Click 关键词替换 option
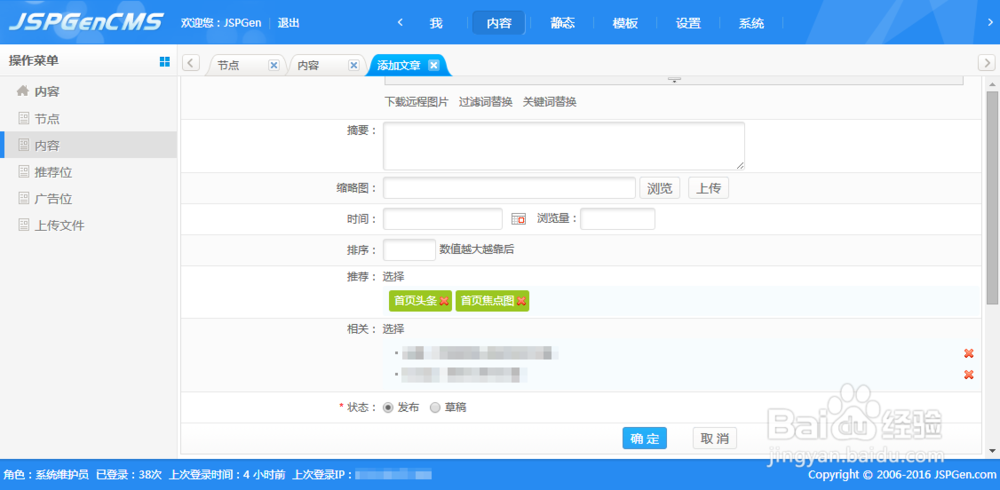 click(550, 102)
